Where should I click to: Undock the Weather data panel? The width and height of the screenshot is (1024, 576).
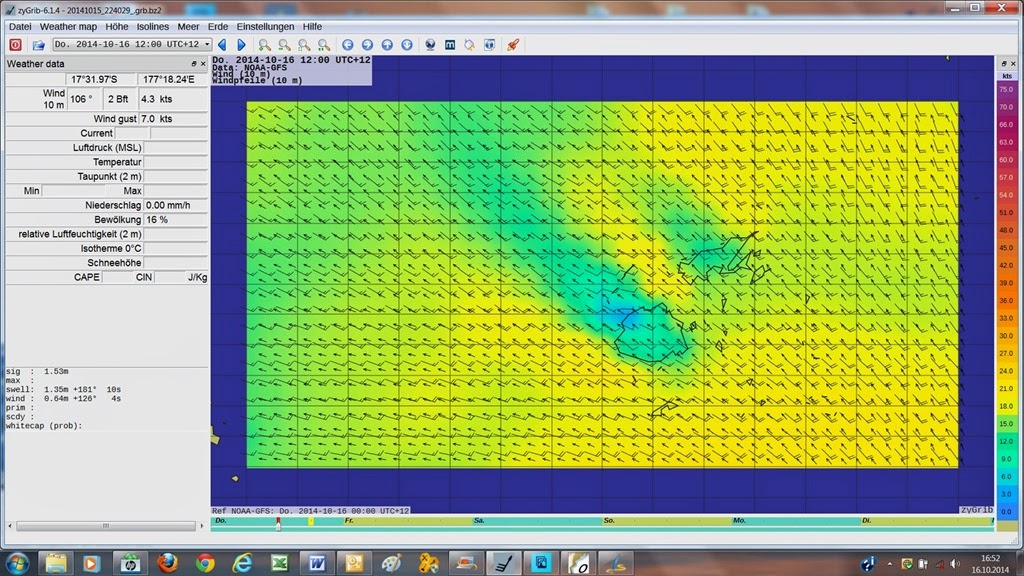point(193,64)
